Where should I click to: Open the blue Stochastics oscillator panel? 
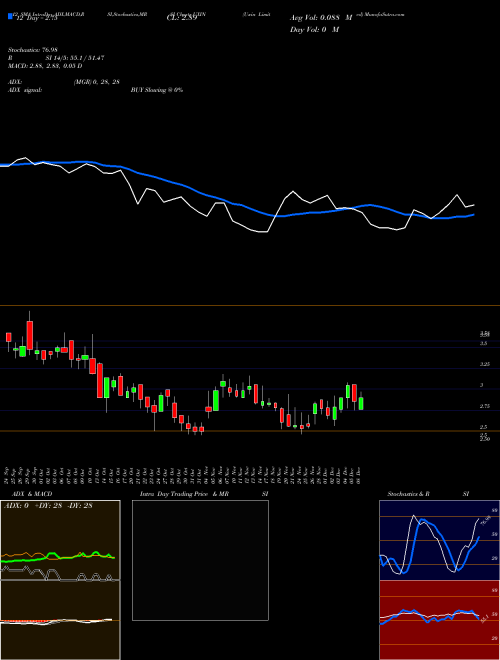coord(439,540)
